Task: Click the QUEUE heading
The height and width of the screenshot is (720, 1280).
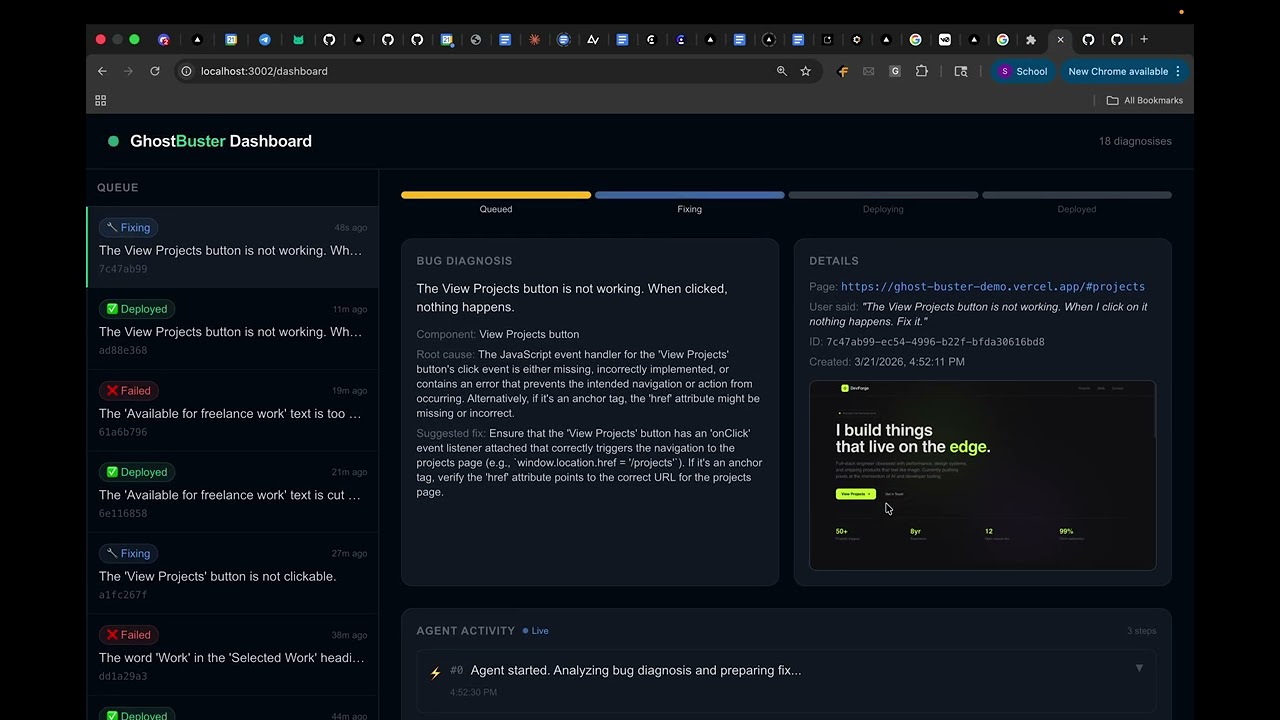Action: (x=118, y=187)
